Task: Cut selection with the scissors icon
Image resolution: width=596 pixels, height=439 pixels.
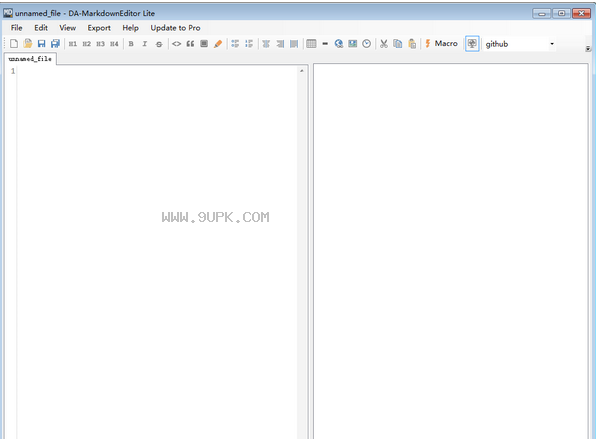Action: pyautogui.click(x=384, y=44)
